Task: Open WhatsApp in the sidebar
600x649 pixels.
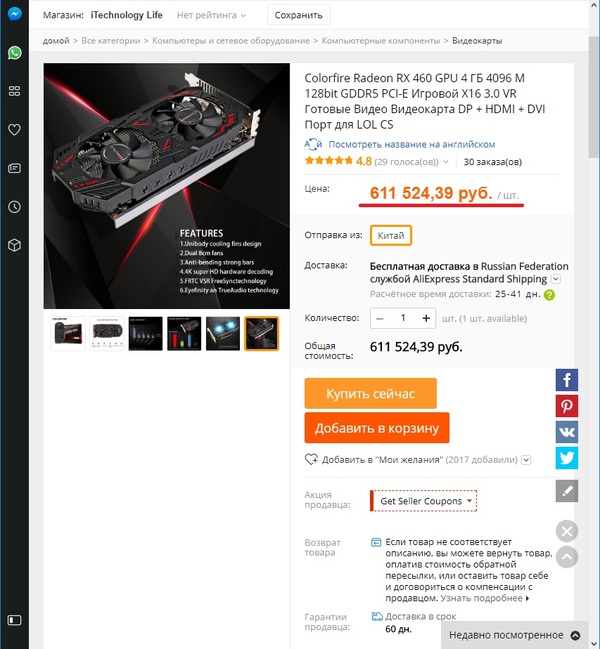Action: pyautogui.click(x=14, y=53)
